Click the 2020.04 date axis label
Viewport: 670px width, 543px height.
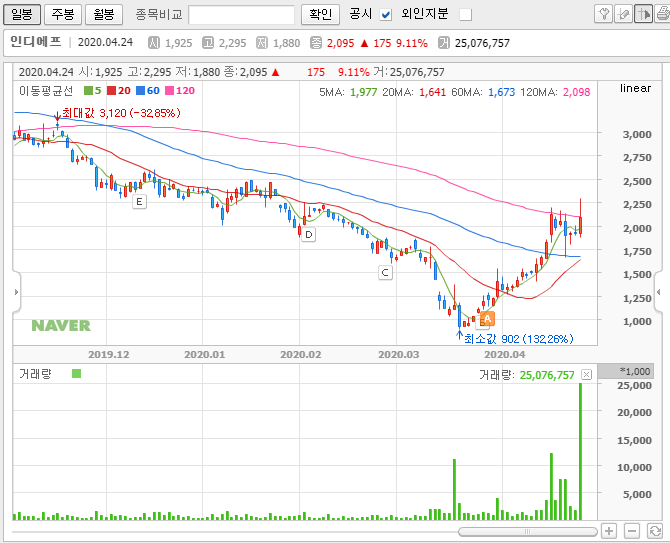click(x=505, y=355)
